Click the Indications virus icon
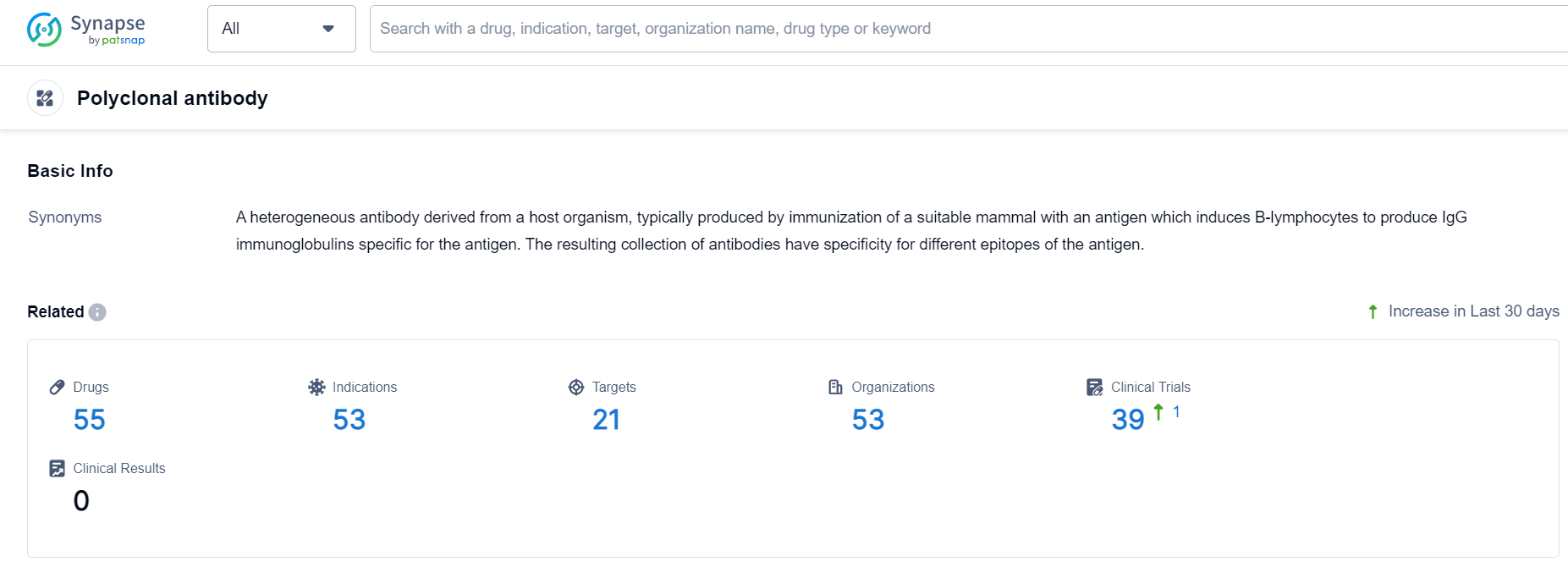This screenshot has width=1568, height=567. click(316, 387)
